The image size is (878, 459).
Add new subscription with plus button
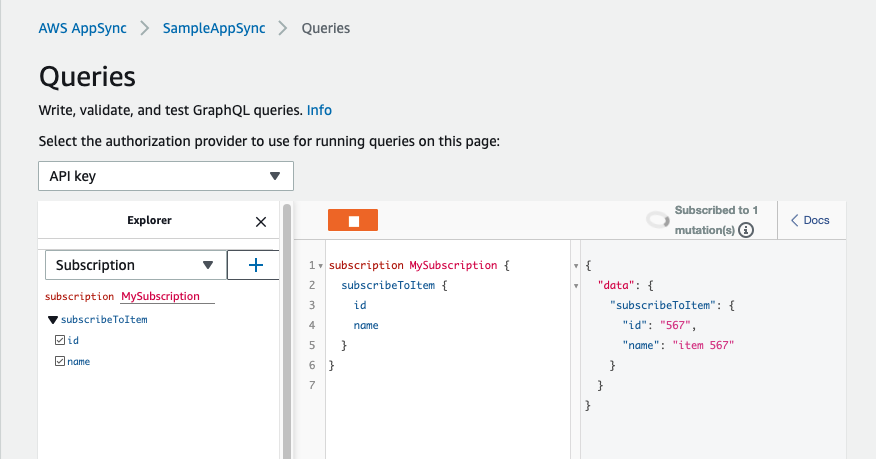(255, 265)
